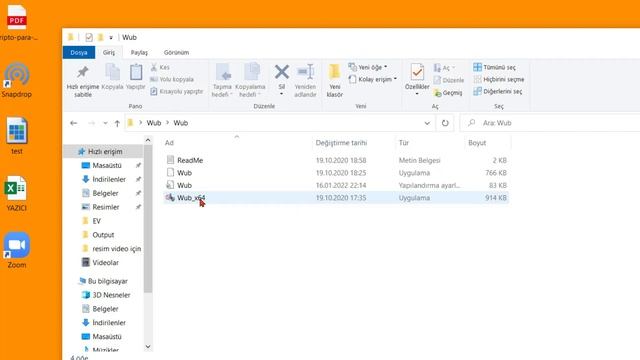This screenshot has height=360, width=640.
Task: Click the Kopyala ribbon icon
Action: (112, 77)
